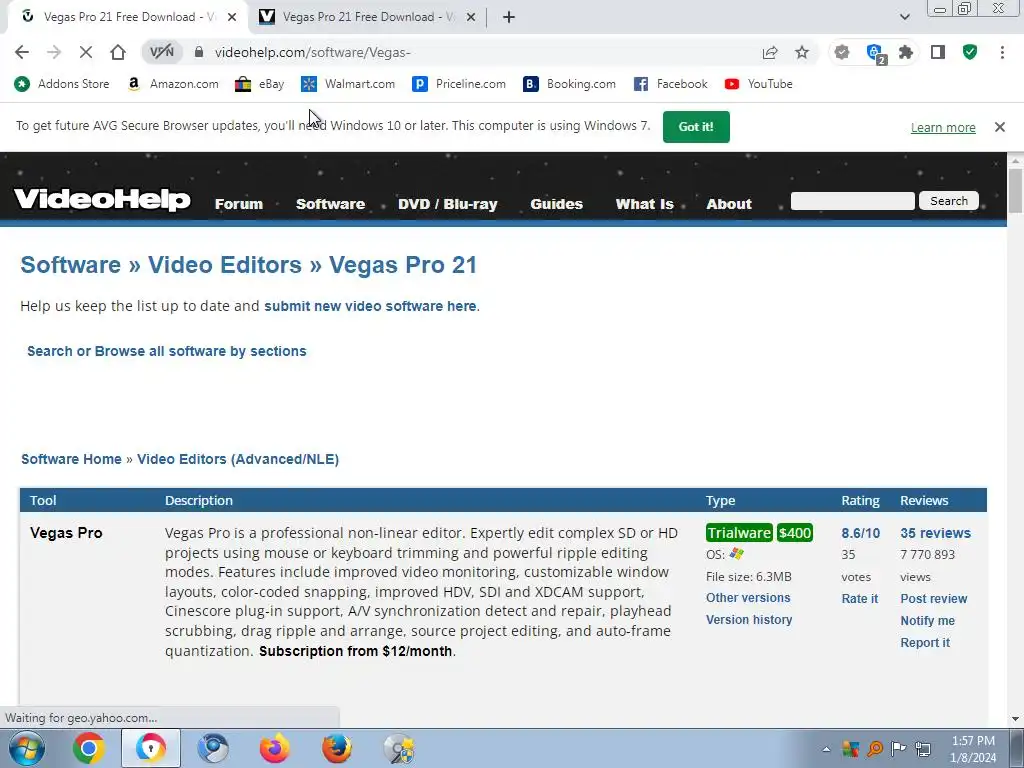Open the browser home page icon

(x=118, y=52)
